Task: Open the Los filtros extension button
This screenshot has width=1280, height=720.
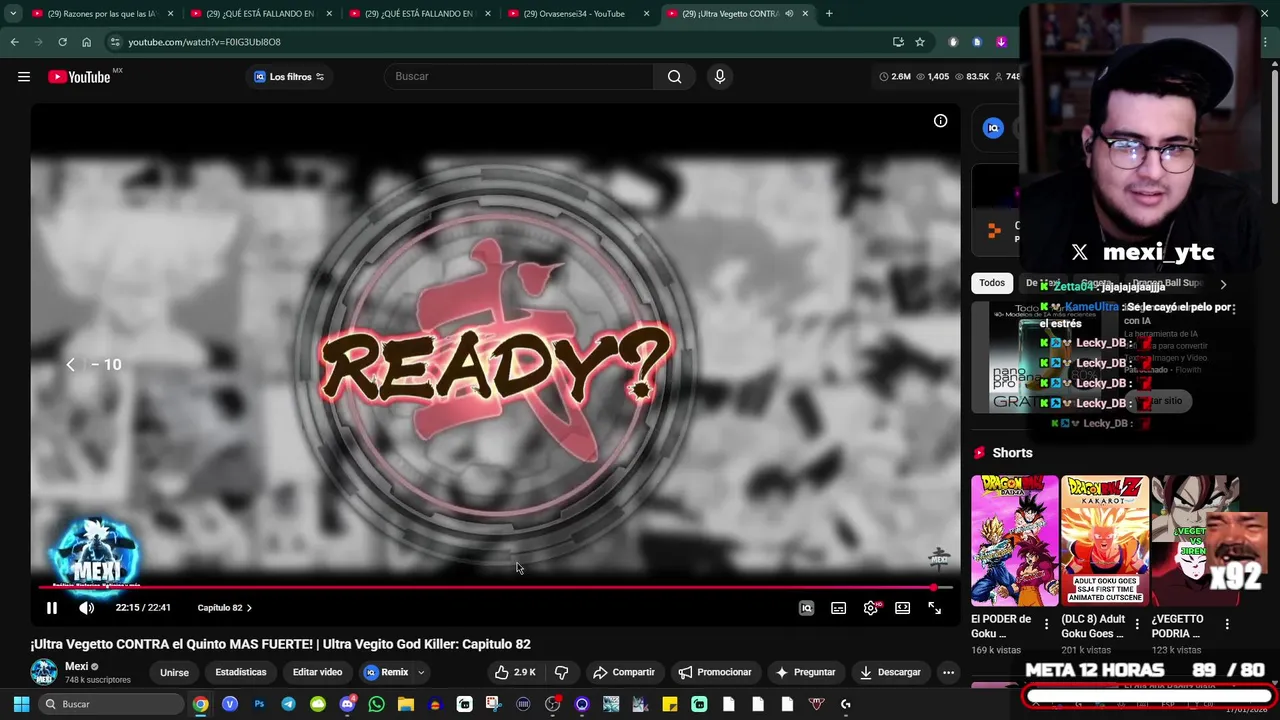Action: 289,77
